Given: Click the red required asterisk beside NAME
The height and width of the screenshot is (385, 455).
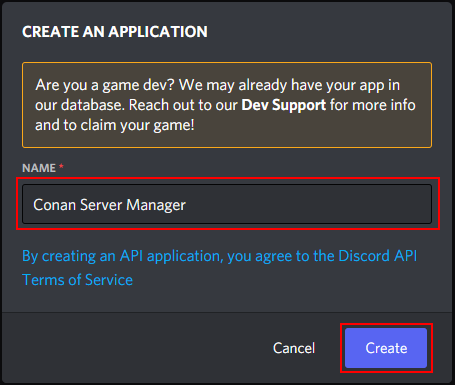Looking at the screenshot, I should coord(61,166).
